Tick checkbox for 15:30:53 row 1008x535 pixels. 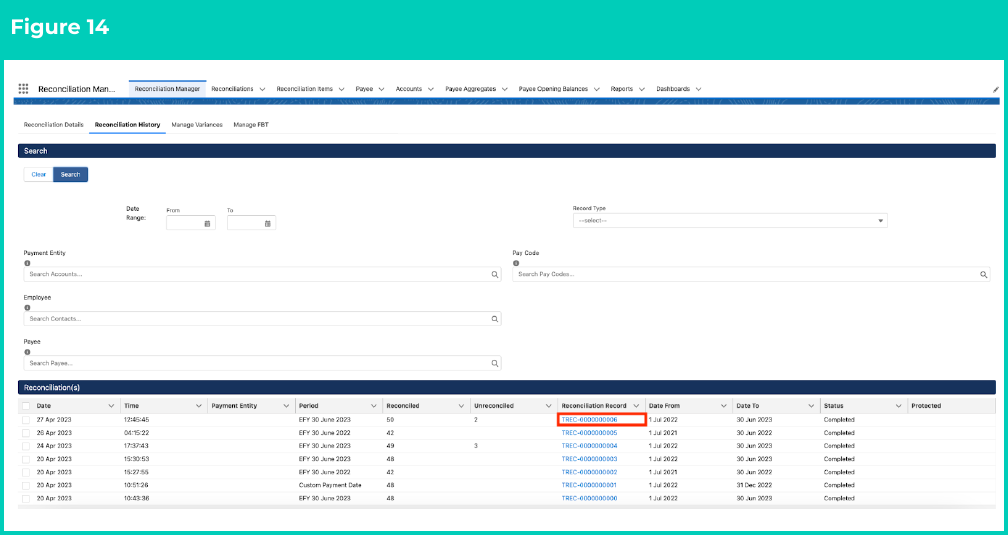[x=26, y=460]
